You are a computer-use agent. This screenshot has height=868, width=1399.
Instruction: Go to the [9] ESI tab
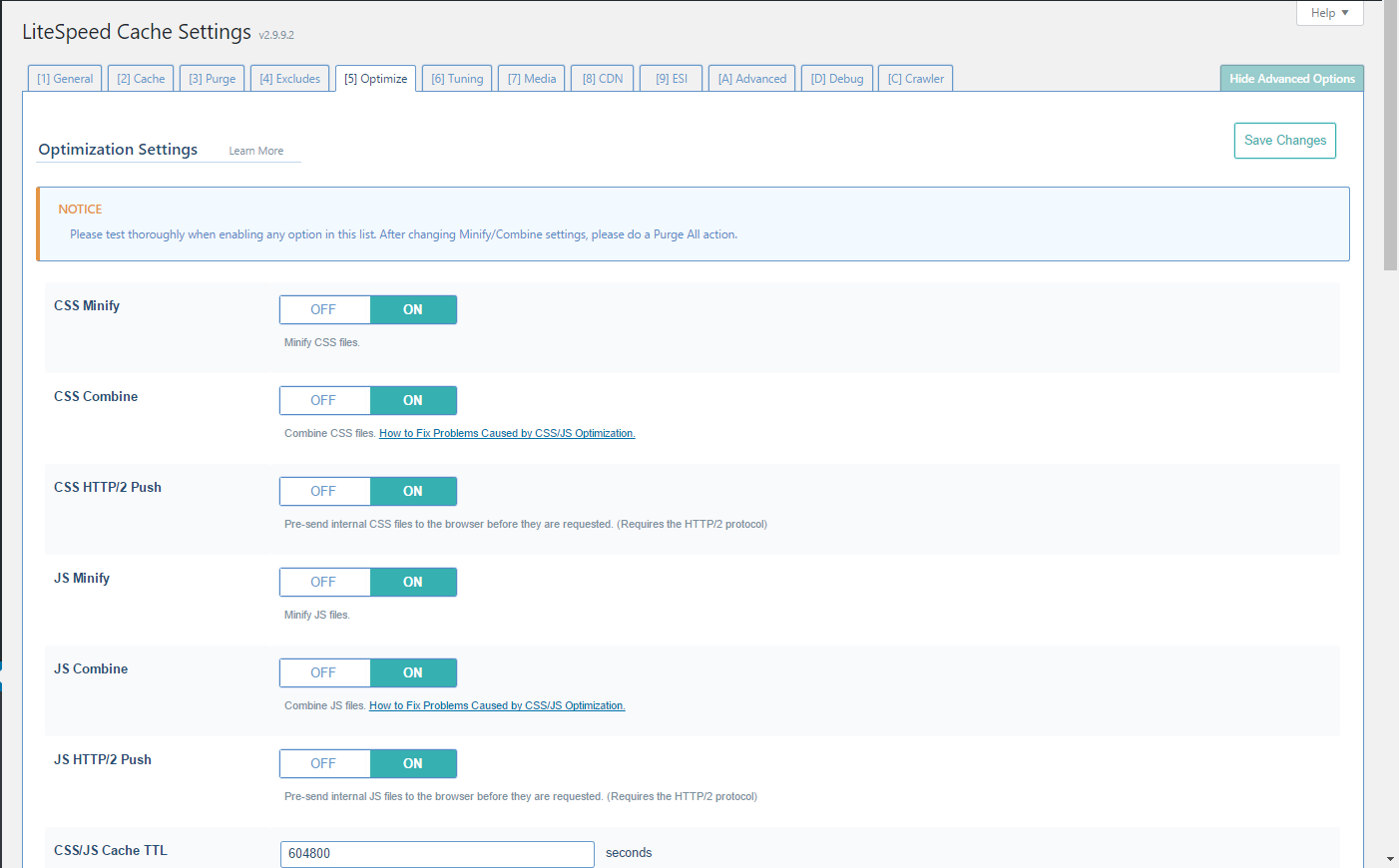[x=672, y=79]
